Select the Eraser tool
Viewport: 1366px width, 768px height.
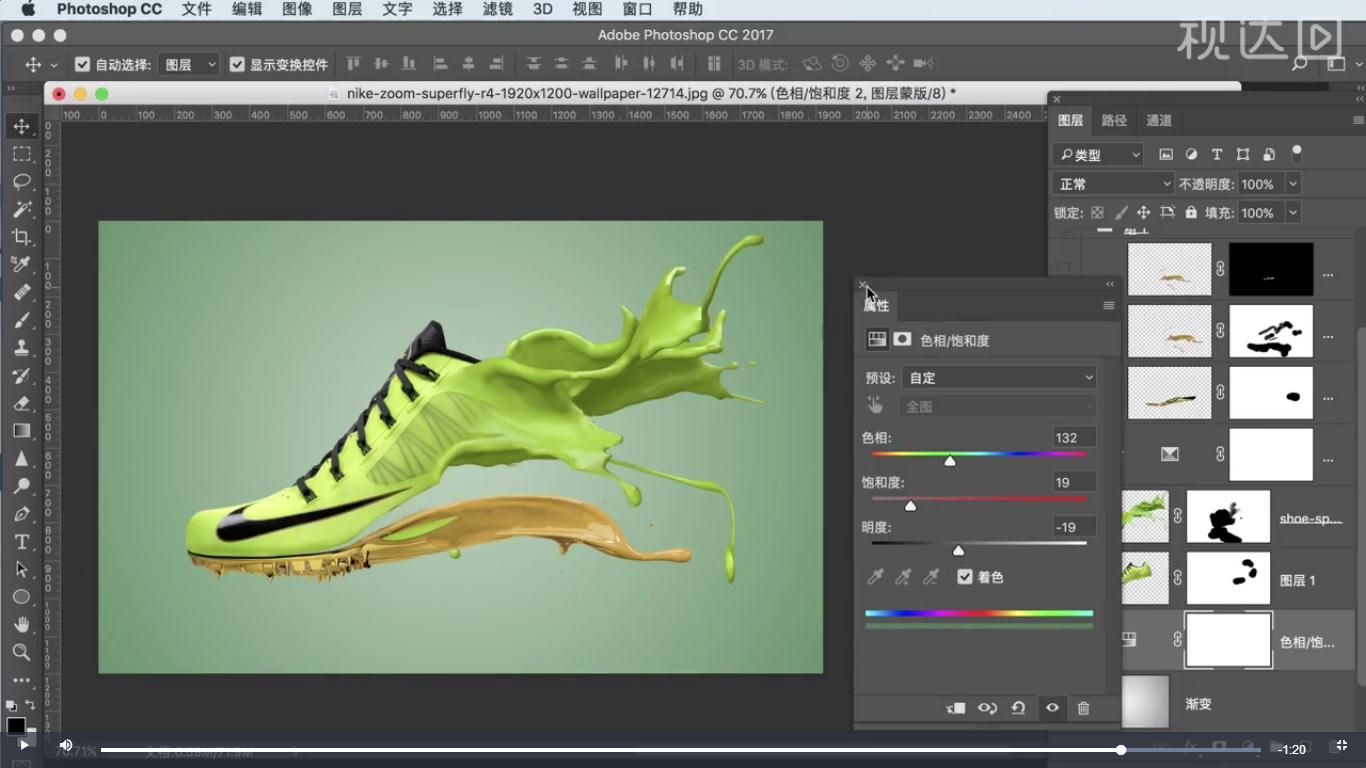coord(21,403)
